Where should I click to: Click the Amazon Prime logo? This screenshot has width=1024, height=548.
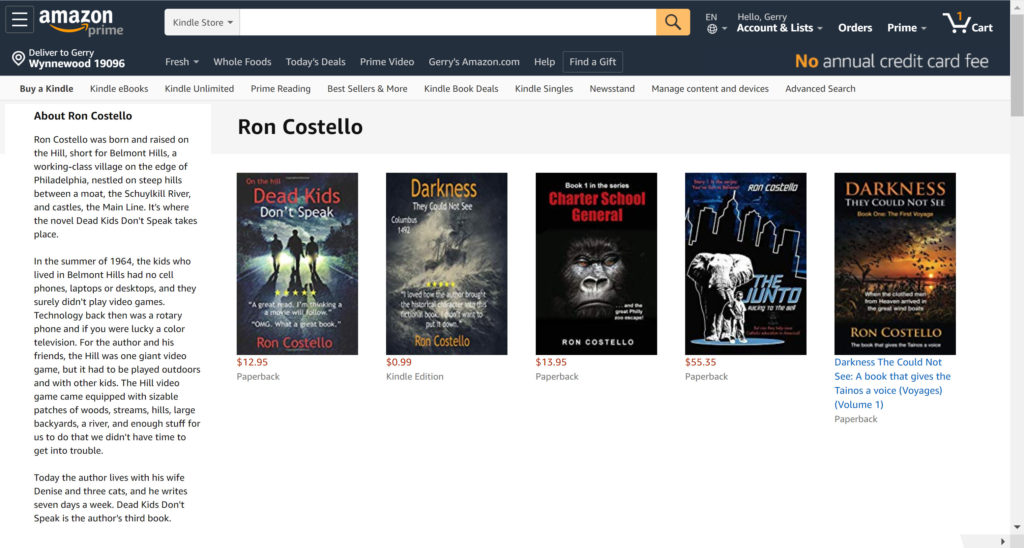[x=81, y=22]
